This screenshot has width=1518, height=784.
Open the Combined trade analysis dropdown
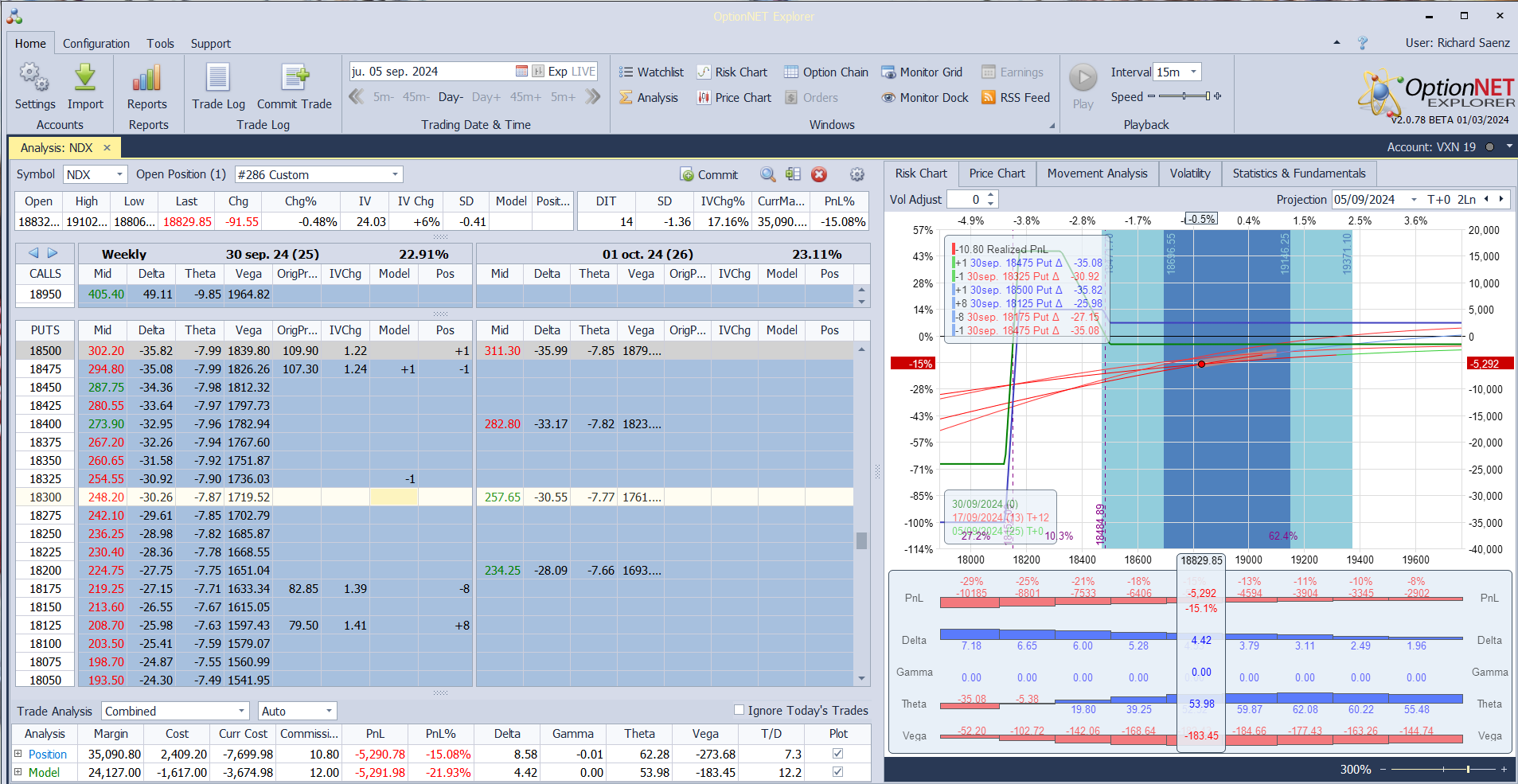tap(241, 712)
